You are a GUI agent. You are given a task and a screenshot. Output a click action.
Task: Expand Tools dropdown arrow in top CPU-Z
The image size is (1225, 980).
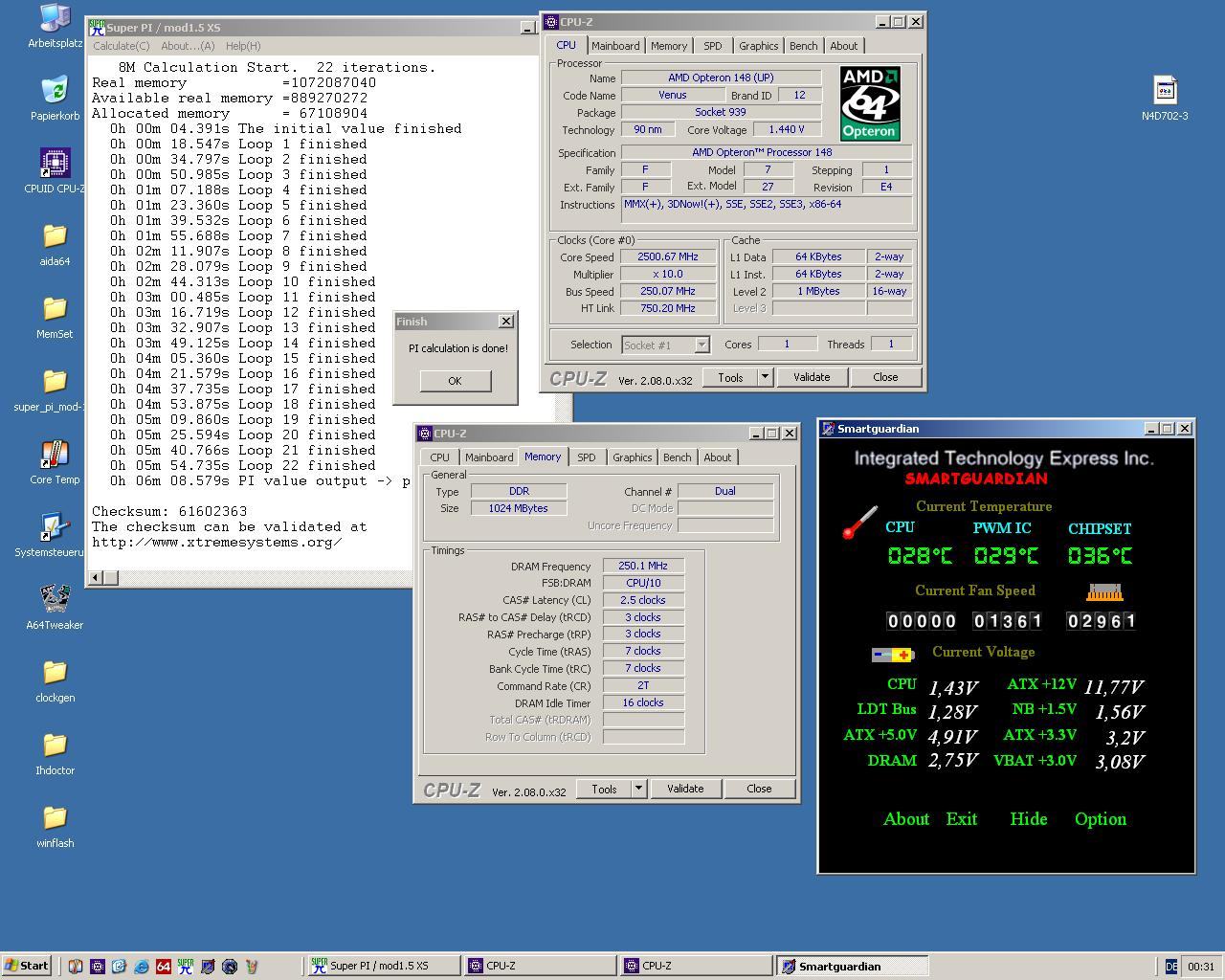coord(765,377)
